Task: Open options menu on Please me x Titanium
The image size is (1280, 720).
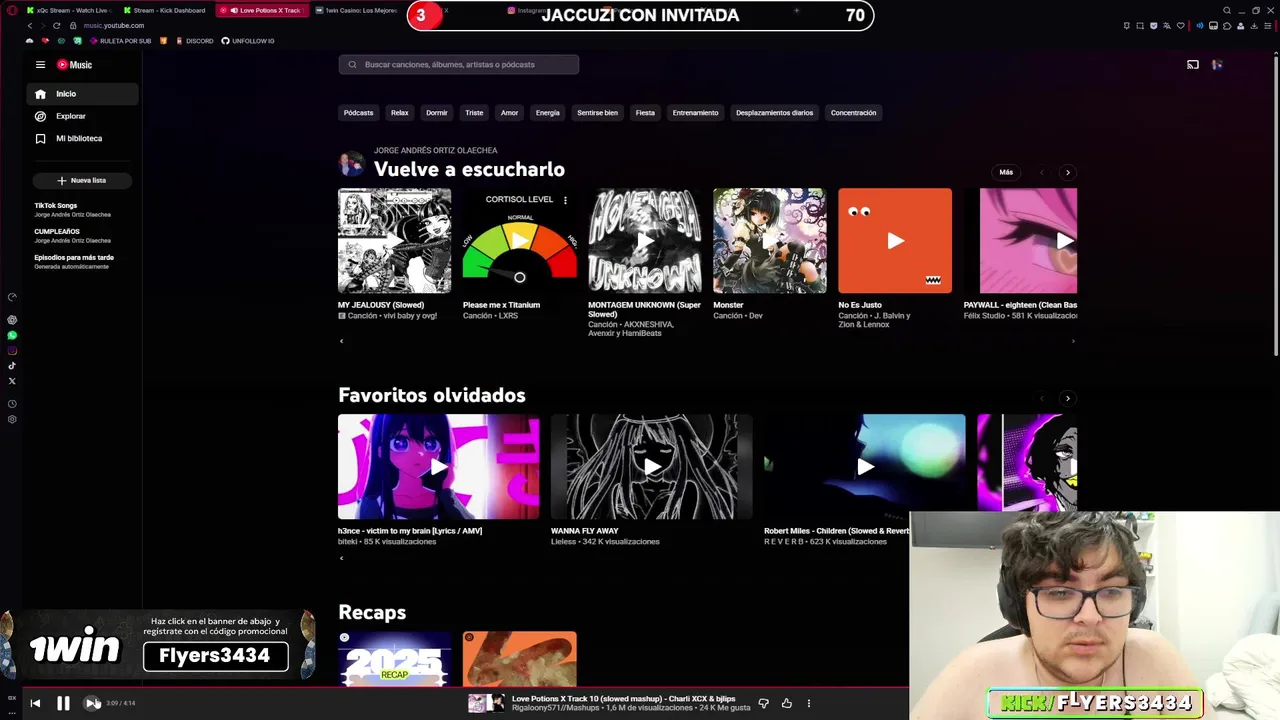Action: (565, 200)
